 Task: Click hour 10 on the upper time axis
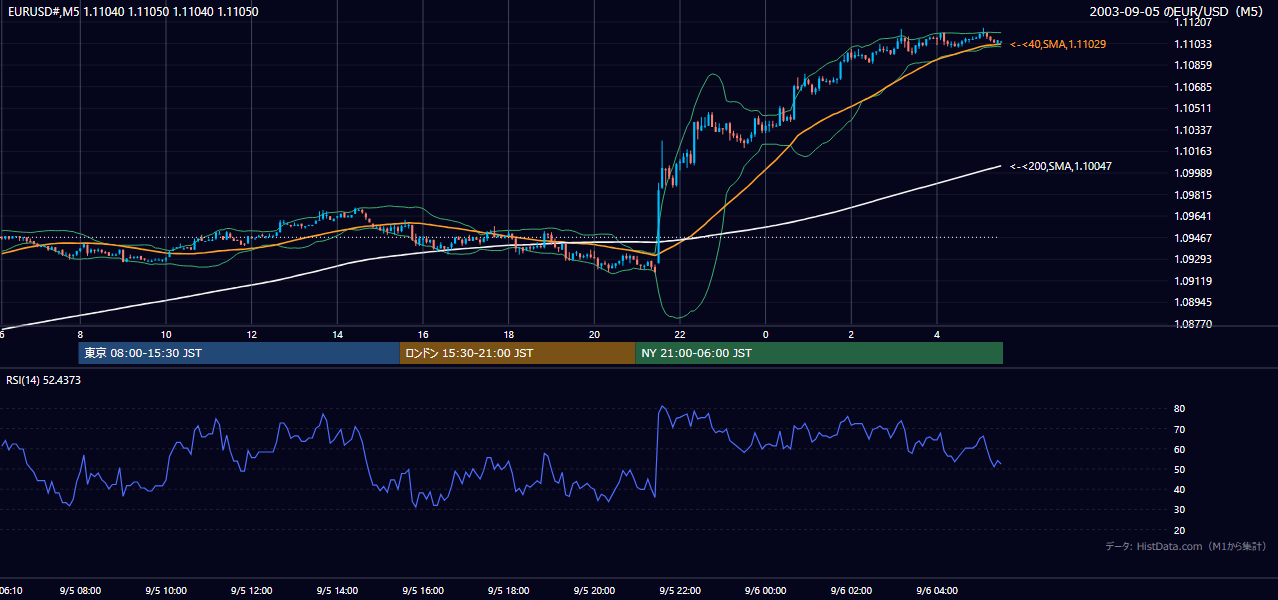(166, 334)
